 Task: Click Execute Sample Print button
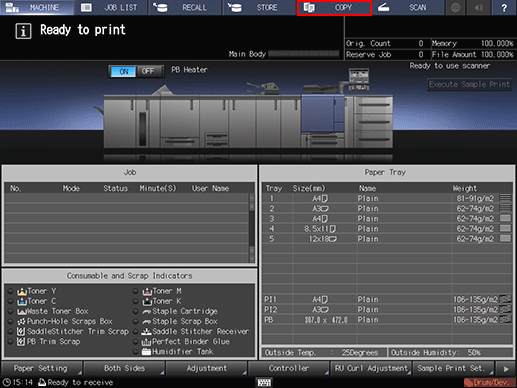click(469, 84)
